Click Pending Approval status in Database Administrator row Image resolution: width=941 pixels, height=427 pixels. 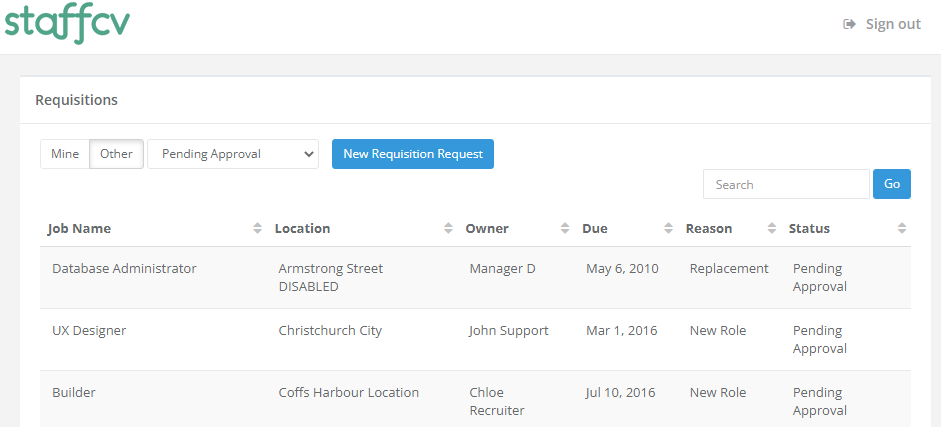(x=820, y=278)
